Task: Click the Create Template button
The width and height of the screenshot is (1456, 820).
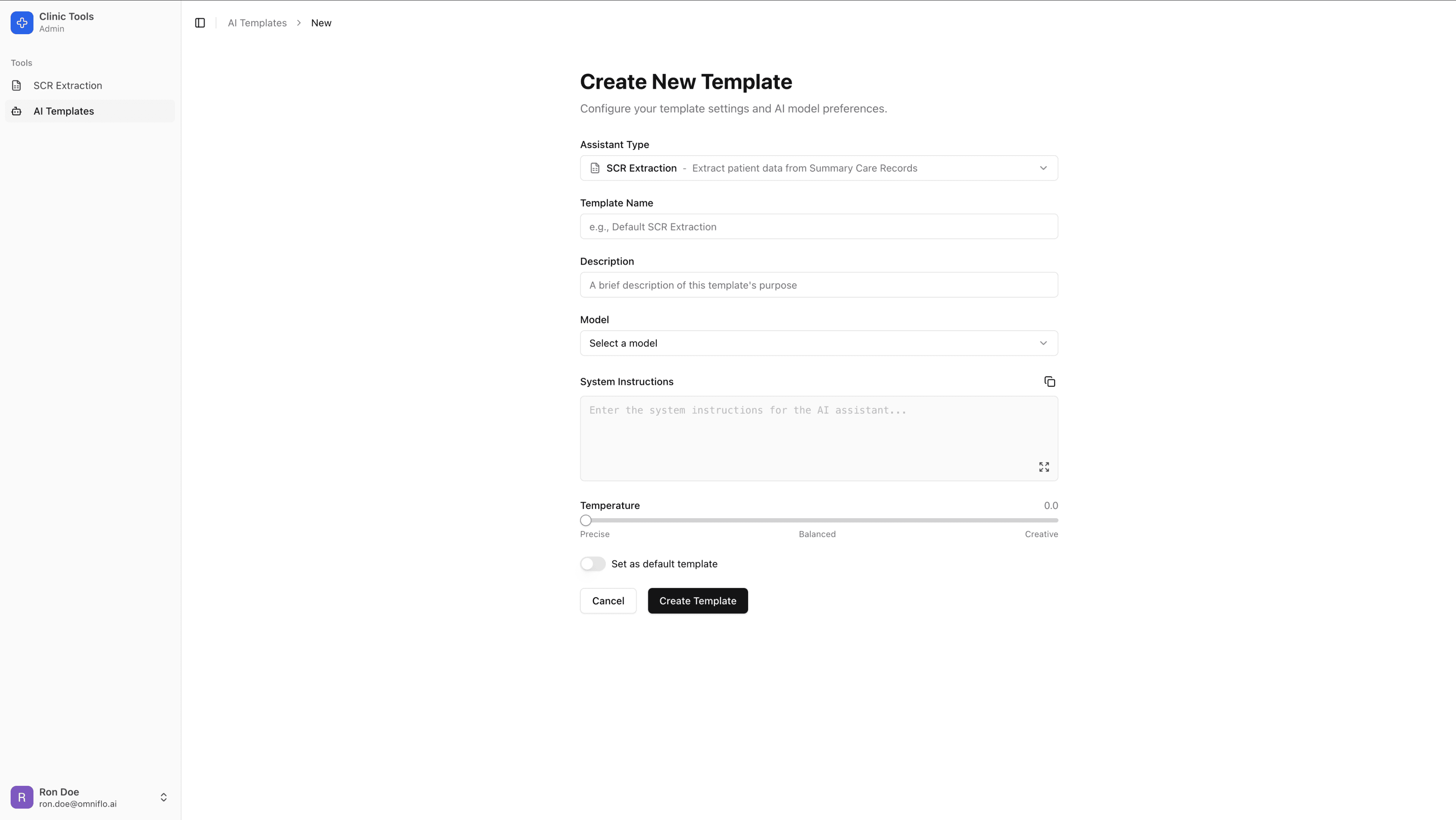Action: (698, 601)
